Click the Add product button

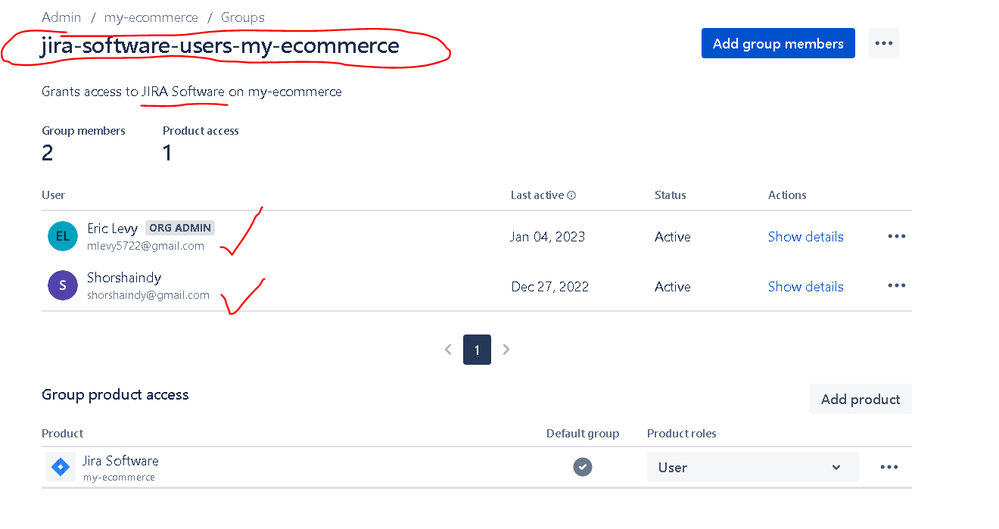[x=860, y=399]
